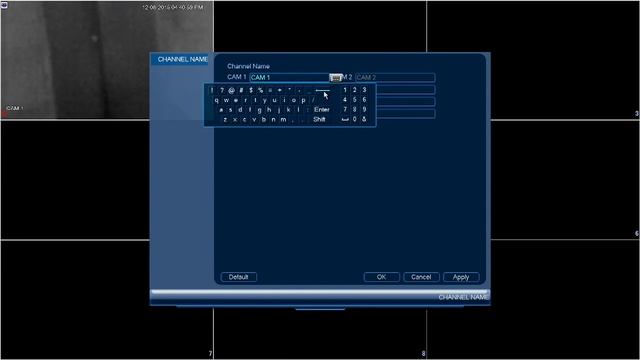Tap the letter f key
This screenshot has width=640, height=360.
pyautogui.click(x=250, y=110)
